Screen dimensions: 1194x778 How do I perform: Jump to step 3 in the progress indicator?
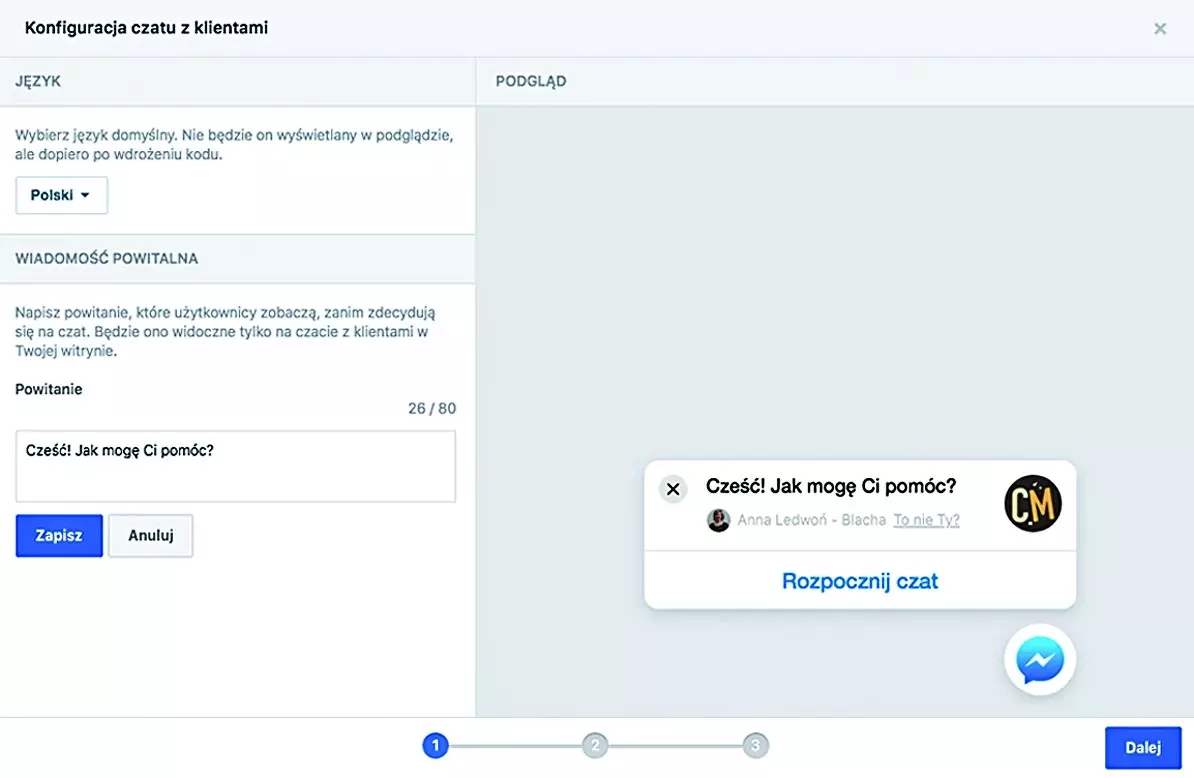click(x=755, y=745)
